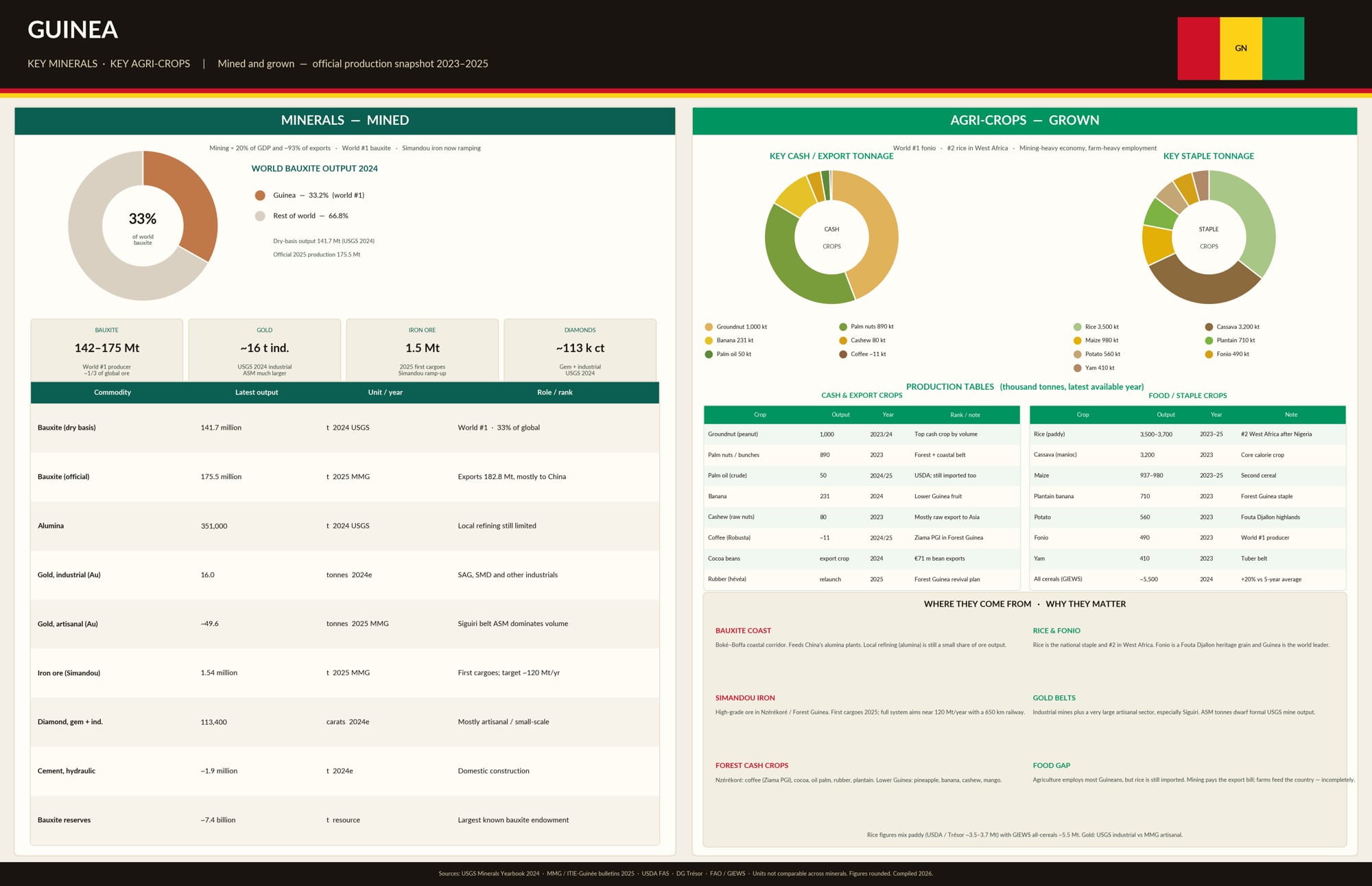Screen dimensions: 1372x886
Task: Click the Cassava 3,200 kt legend dot
Action: (1209, 327)
